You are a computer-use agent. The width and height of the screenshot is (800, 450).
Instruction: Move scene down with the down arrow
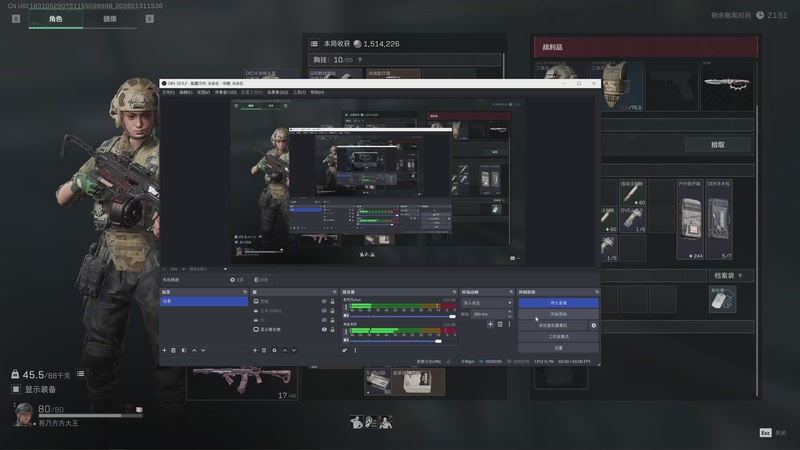click(x=203, y=351)
